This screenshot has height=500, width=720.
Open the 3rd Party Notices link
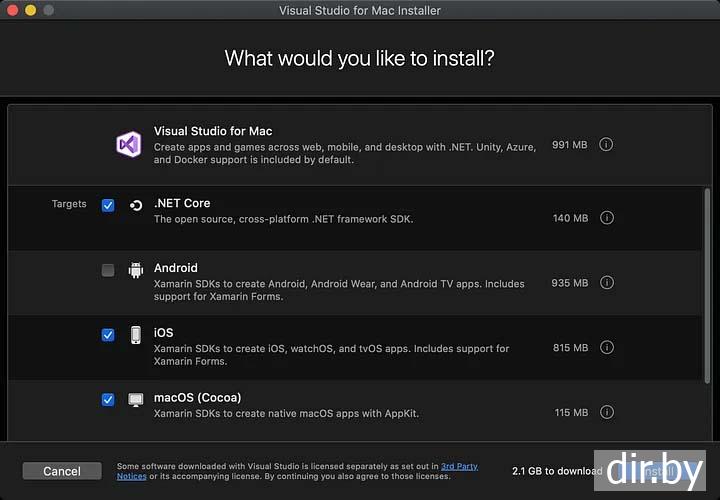(459, 466)
